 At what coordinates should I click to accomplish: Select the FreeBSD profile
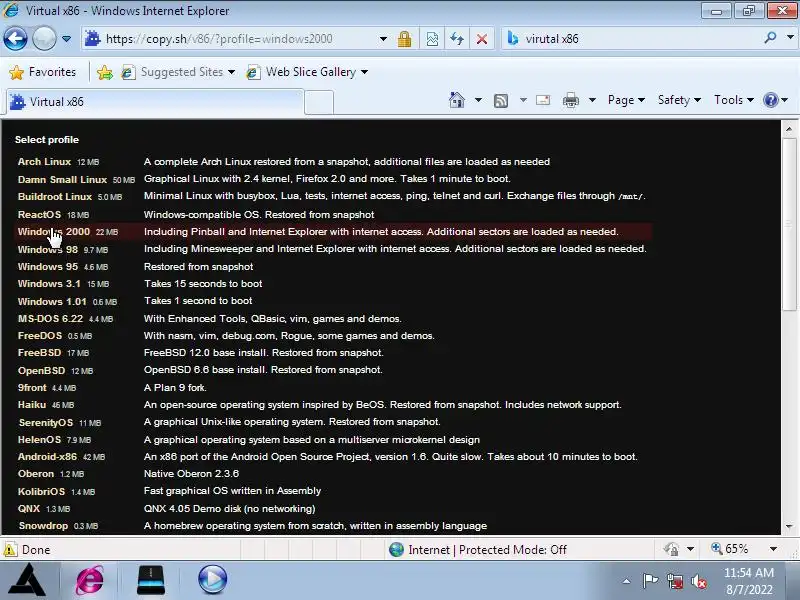(39, 353)
